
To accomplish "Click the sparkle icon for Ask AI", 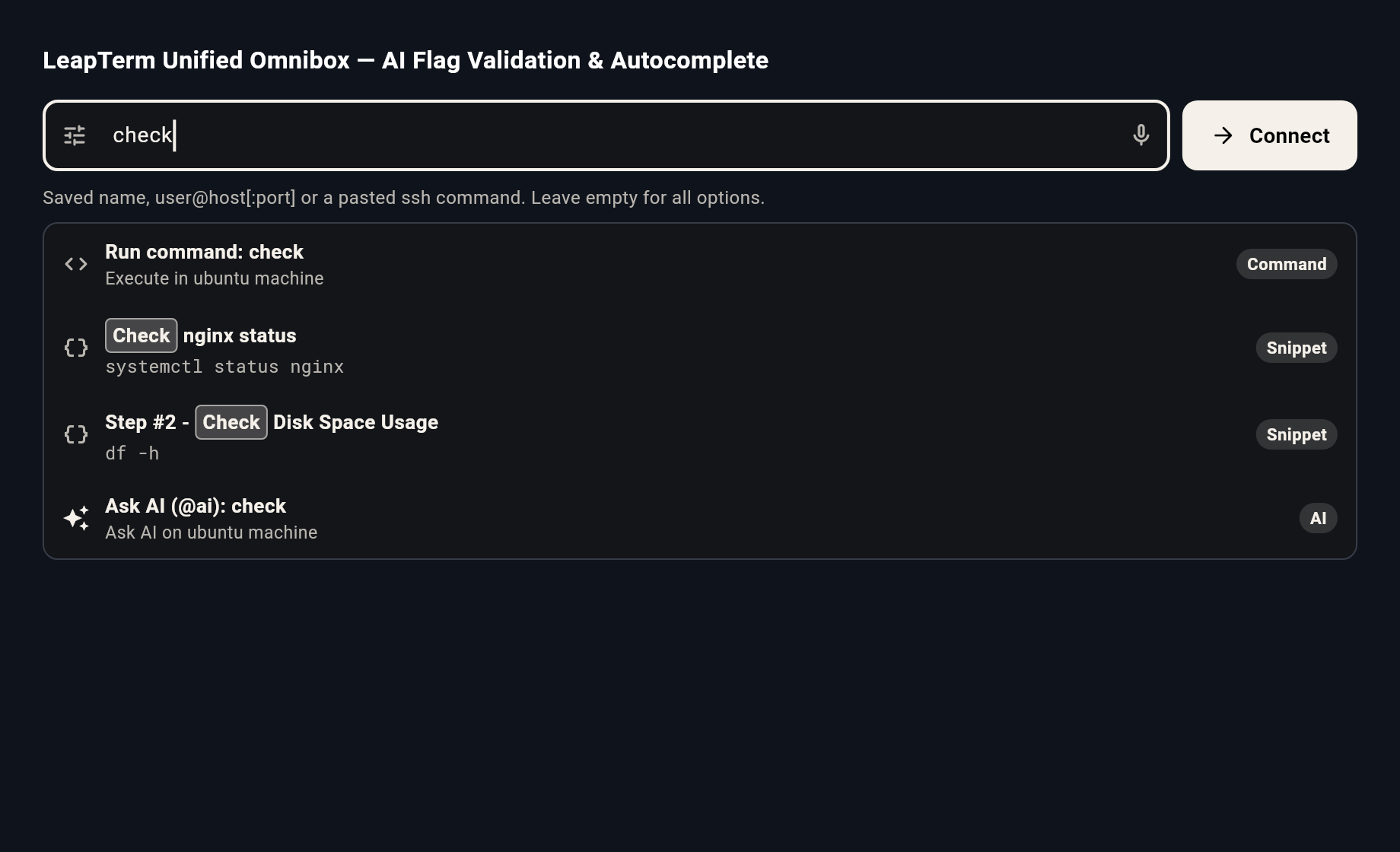I will (76, 518).
